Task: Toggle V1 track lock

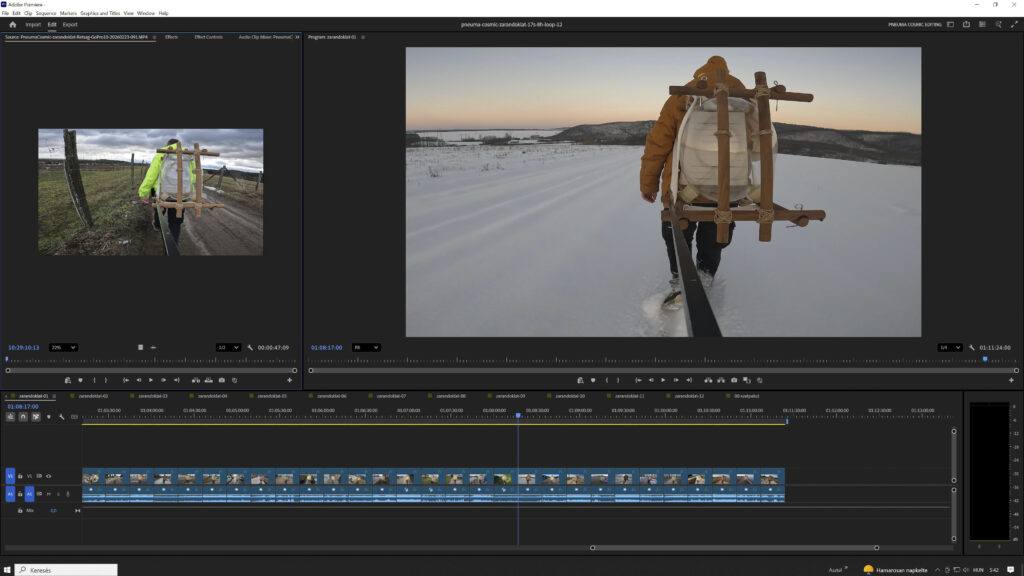Action: pos(20,476)
